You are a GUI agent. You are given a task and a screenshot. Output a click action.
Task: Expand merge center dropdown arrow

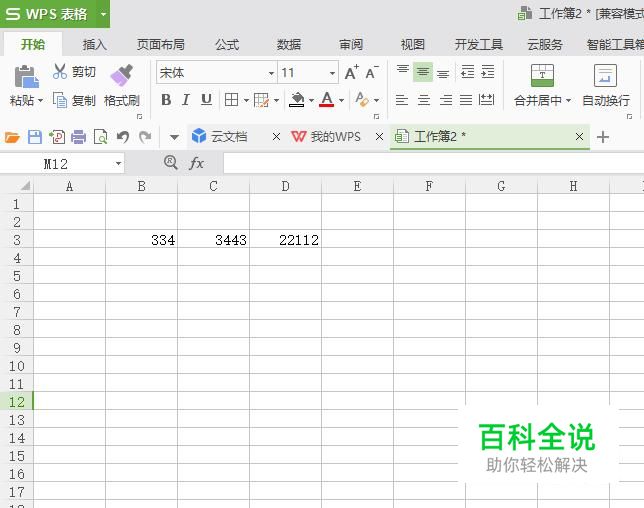(568, 101)
